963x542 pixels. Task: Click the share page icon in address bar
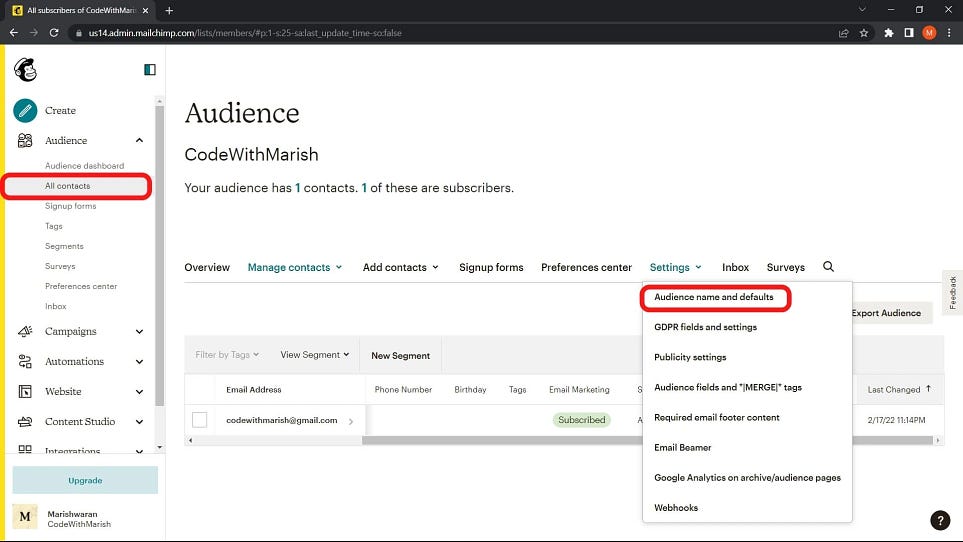[x=844, y=33]
